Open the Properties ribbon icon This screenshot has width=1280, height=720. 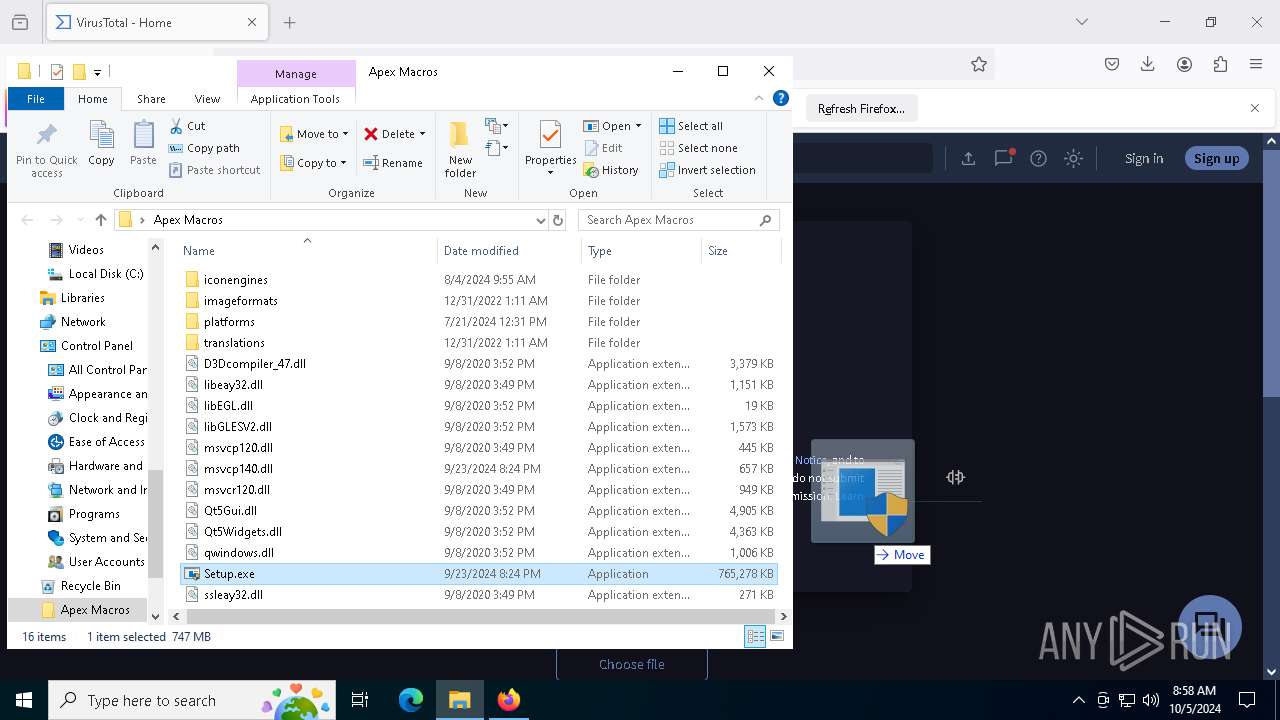550,148
